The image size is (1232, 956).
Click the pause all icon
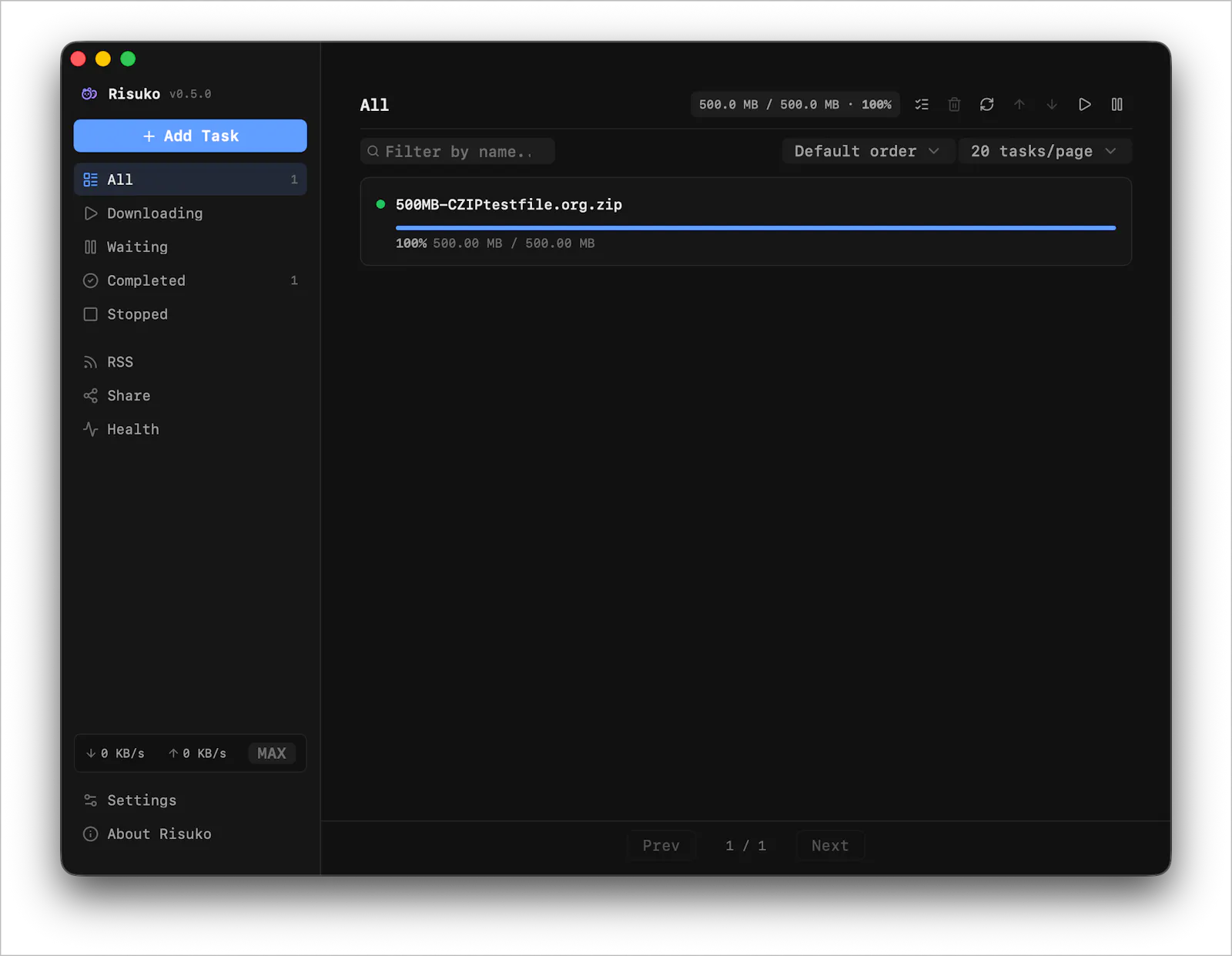pos(1116,104)
